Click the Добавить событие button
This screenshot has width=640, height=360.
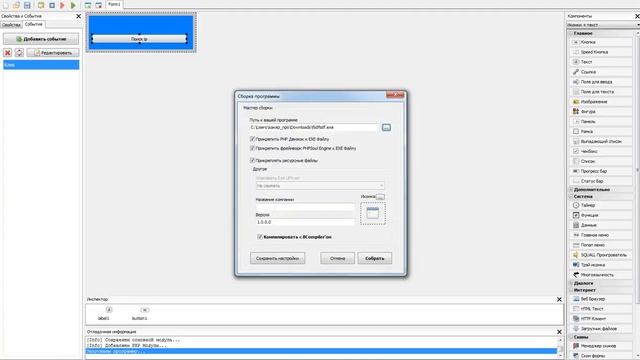click(x=41, y=39)
